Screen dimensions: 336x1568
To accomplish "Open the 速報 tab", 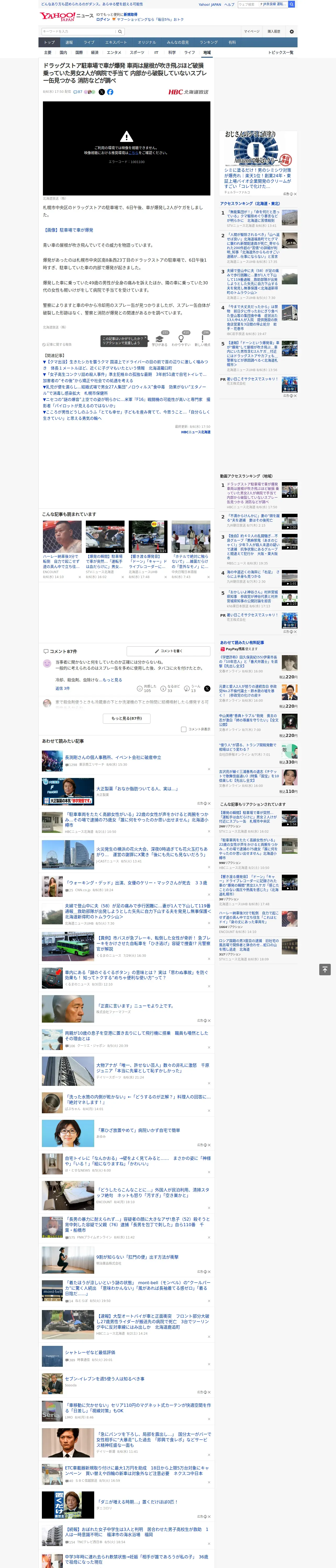I will point(69,42).
